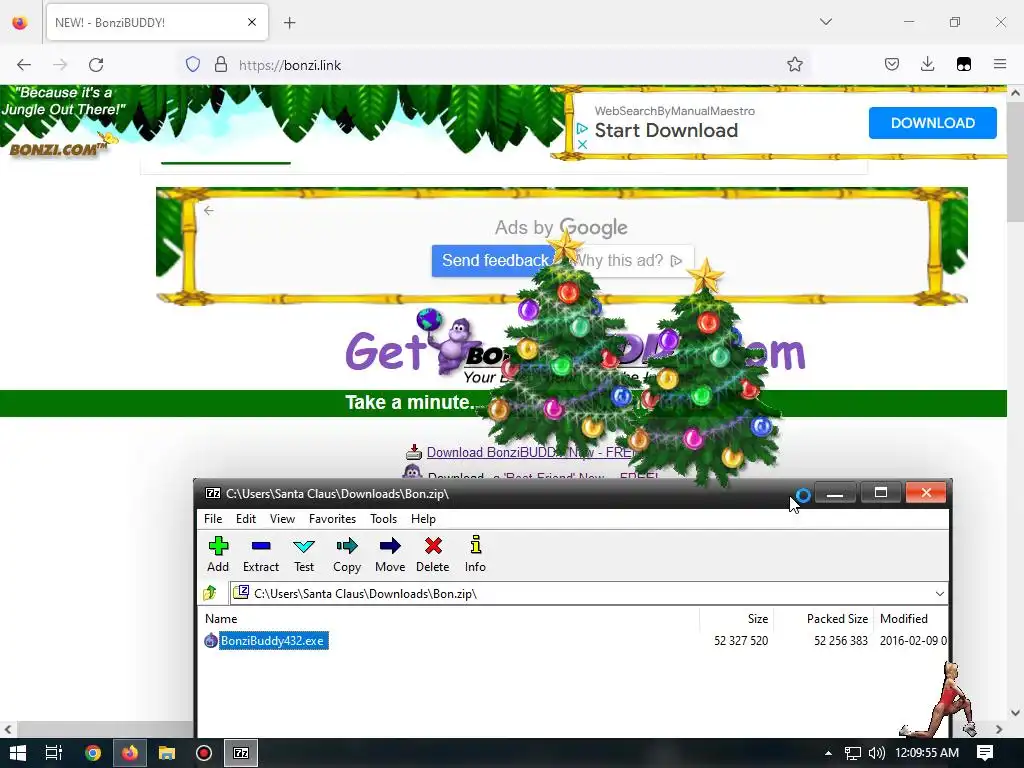Open the Help menu in 7-Zip
The width and height of the screenshot is (1024, 768).
(423, 519)
